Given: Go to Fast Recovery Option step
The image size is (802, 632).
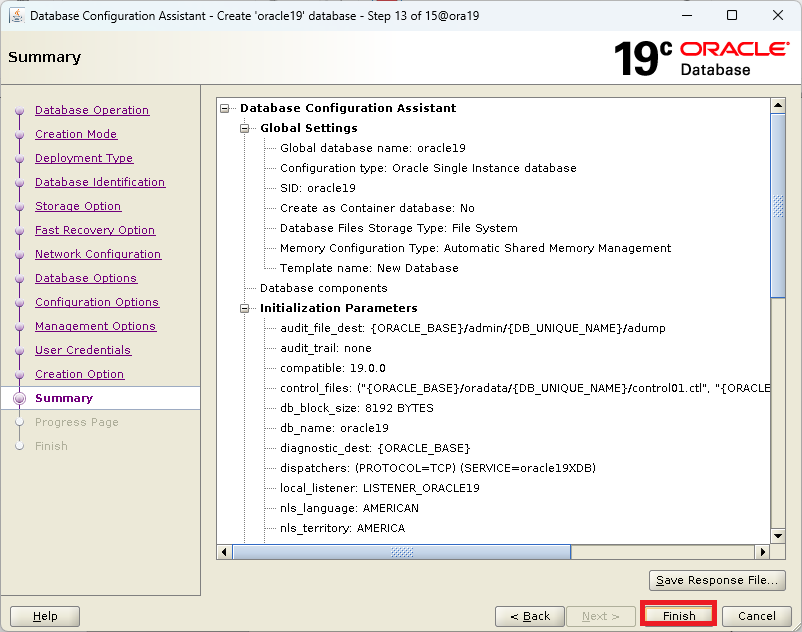Looking at the screenshot, I should tap(95, 230).
